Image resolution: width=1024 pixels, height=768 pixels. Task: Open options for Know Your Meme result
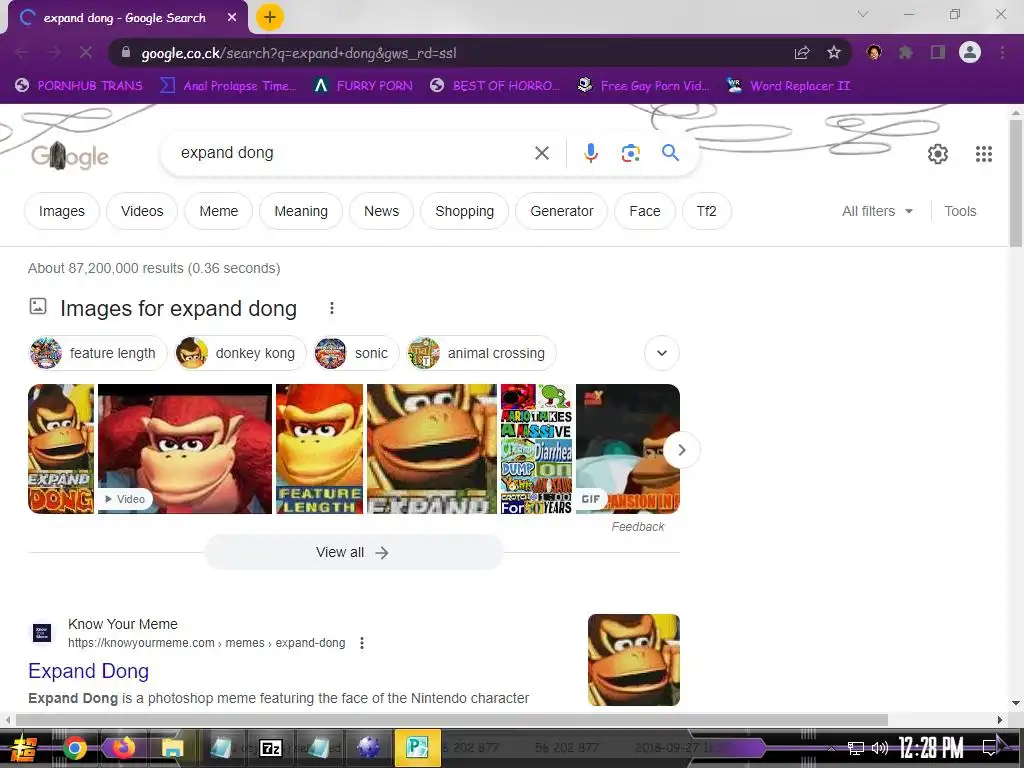(x=362, y=643)
